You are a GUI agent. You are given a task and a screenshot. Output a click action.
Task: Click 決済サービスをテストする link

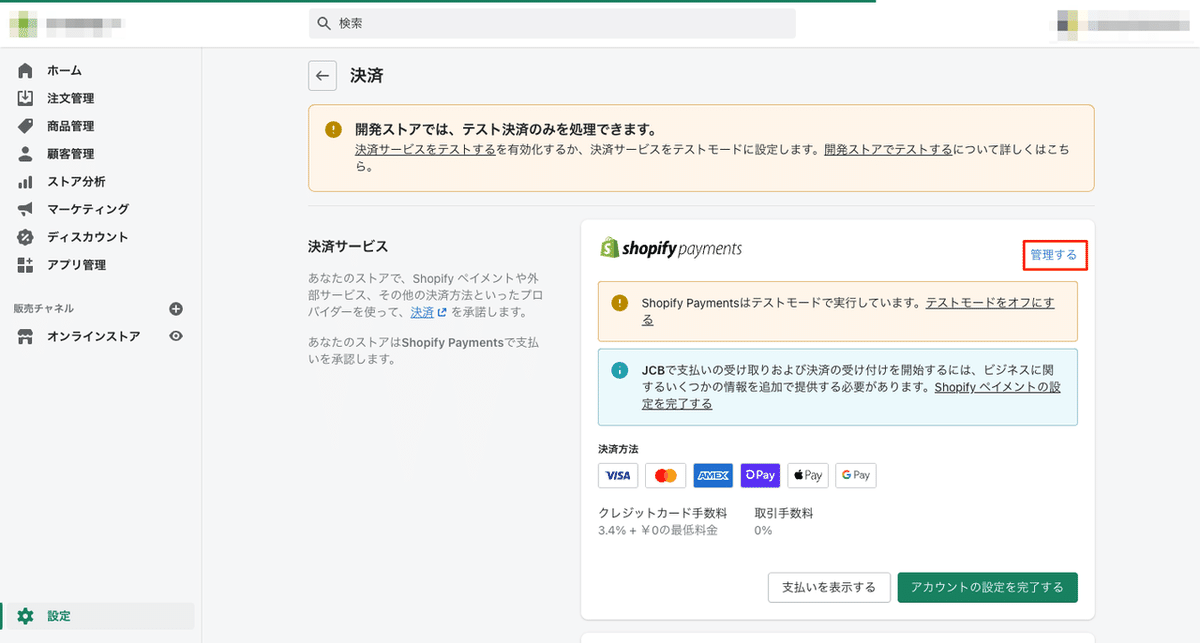(x=425, y=149)
